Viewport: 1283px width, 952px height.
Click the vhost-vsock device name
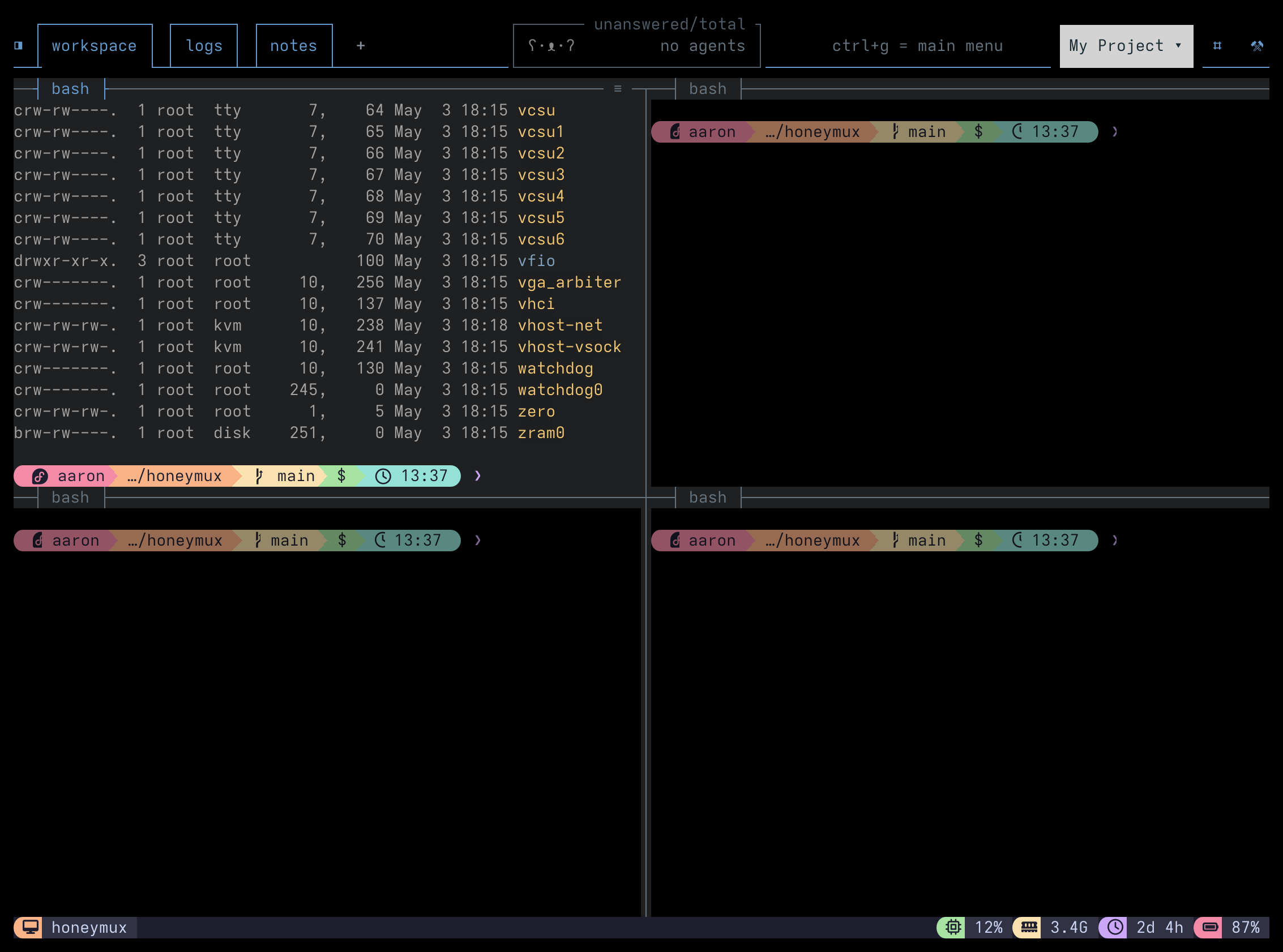click(x=570, y=347)
